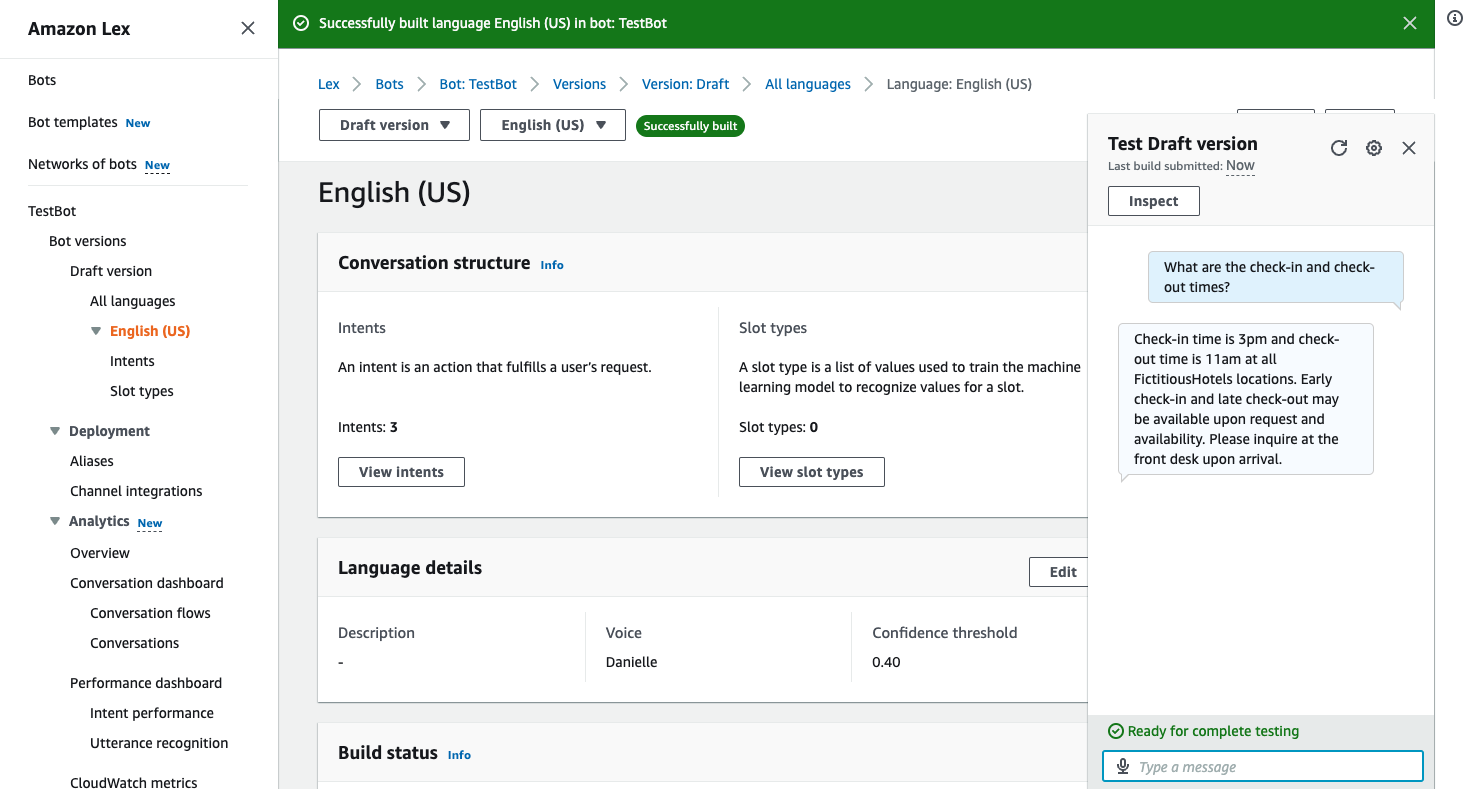Viewport: 1472px width, 789px height.
Task: Click the All languages breadcrumb link
Action: pyautogui.click(x=808, y=84)
